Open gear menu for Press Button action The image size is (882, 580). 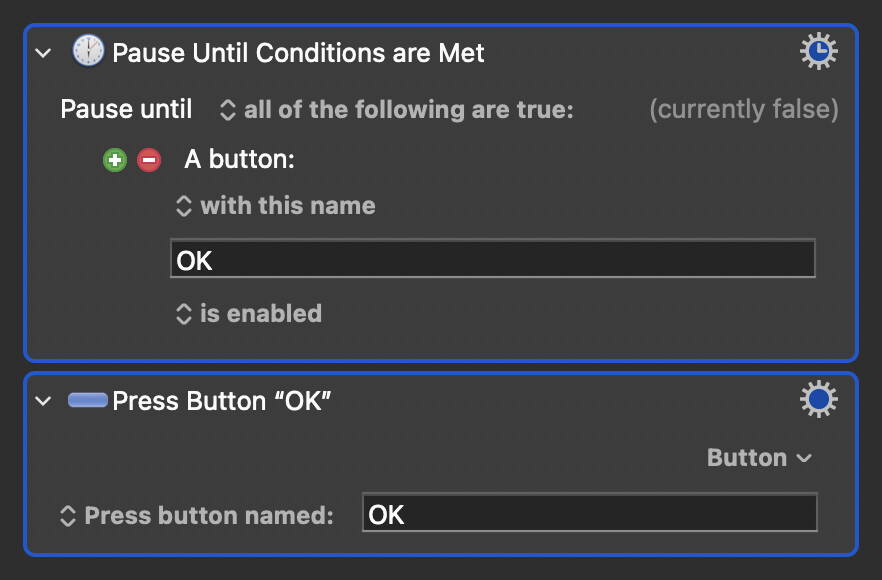tap(819, 401)
